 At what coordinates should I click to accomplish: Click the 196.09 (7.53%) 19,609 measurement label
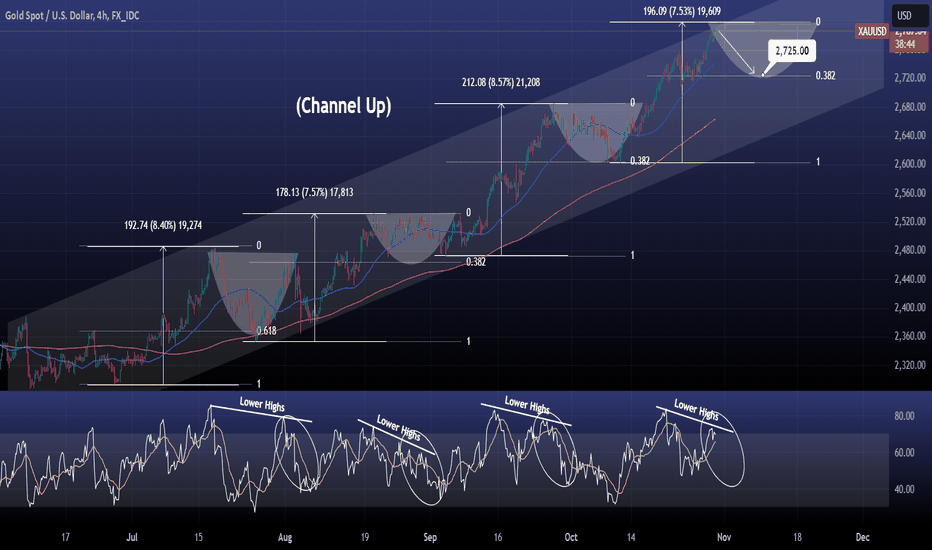pos(682,11)
